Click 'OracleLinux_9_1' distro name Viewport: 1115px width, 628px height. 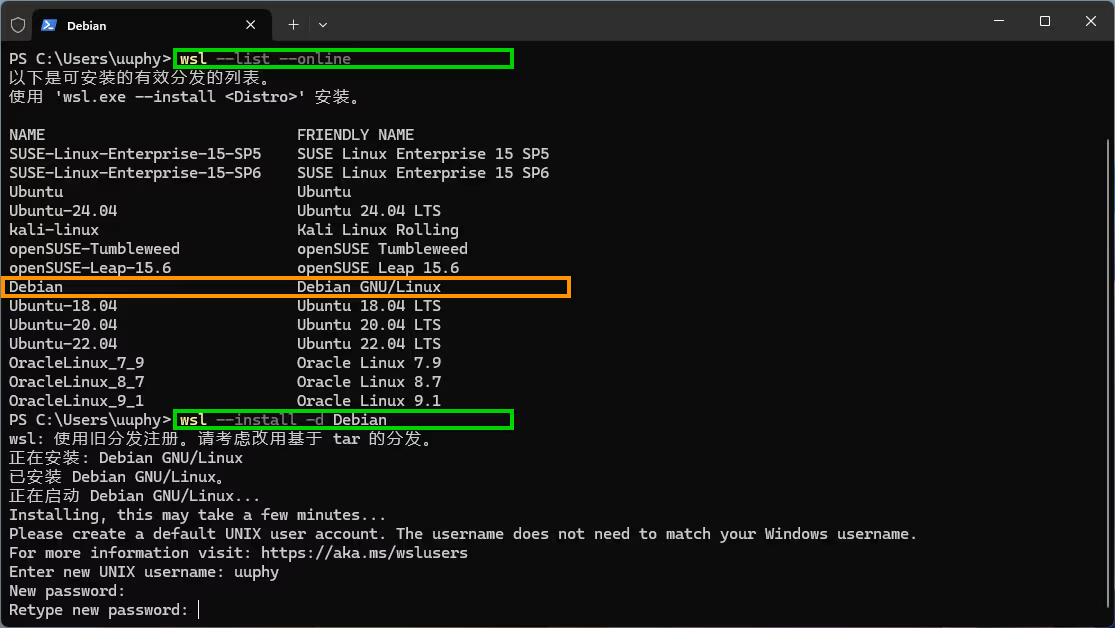tap(77, 400)
